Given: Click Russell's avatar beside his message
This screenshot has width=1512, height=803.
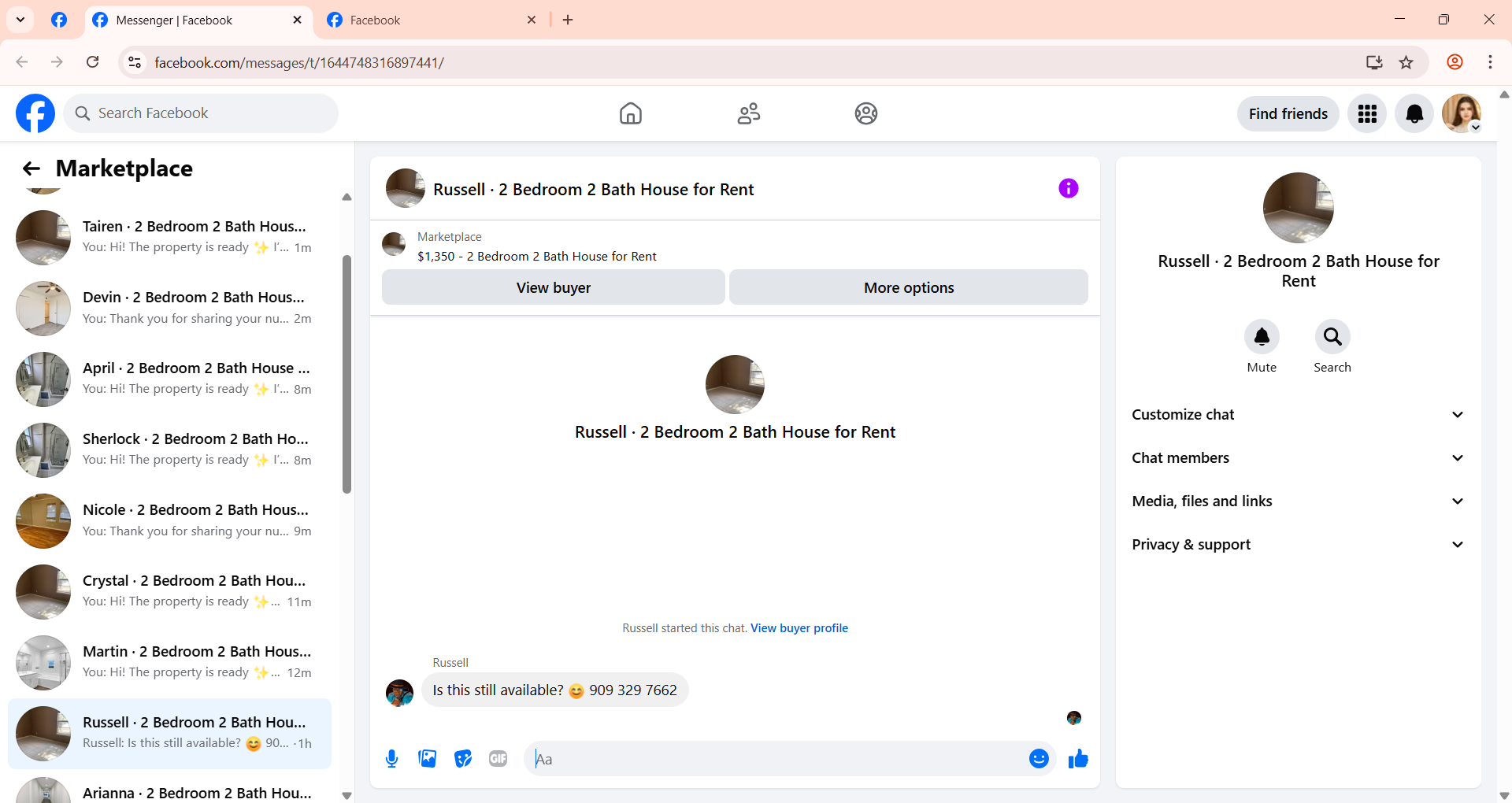Looking at the screenshot, I should [x=399, y=693].
